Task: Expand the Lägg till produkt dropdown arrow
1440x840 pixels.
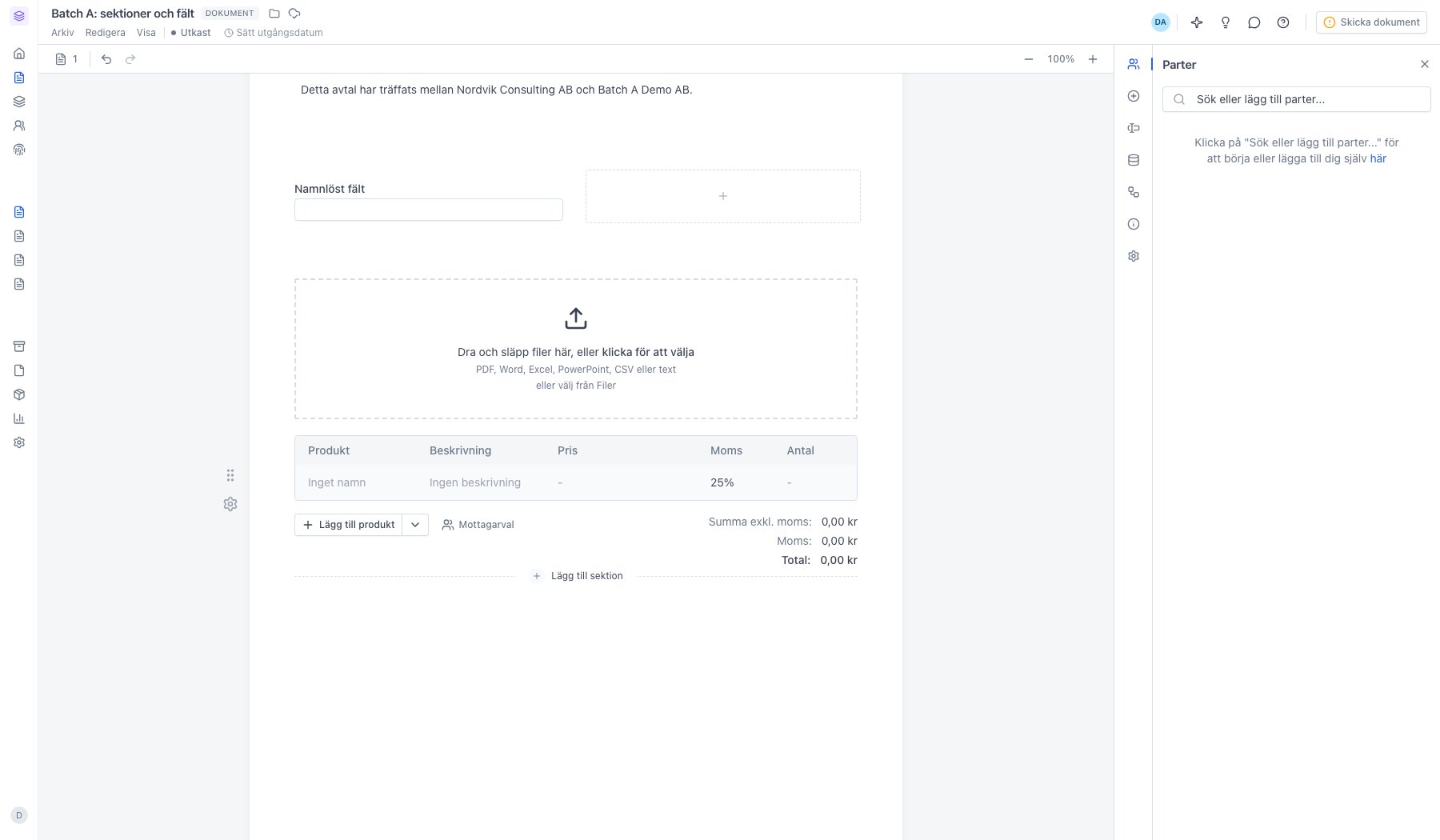Action: [x=415, y=525]
